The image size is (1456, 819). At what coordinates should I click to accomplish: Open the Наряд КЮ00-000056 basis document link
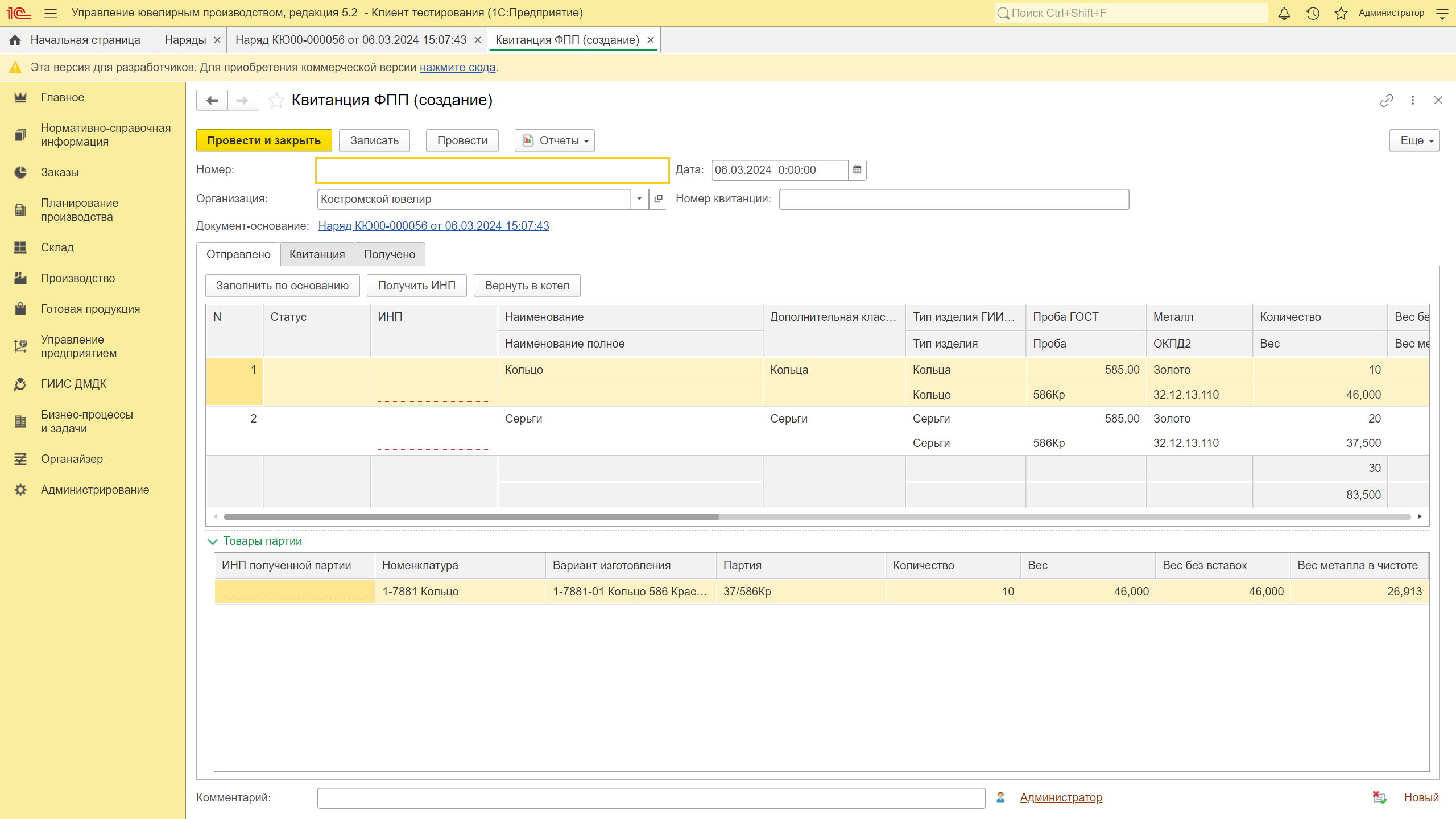pos(434,226)
